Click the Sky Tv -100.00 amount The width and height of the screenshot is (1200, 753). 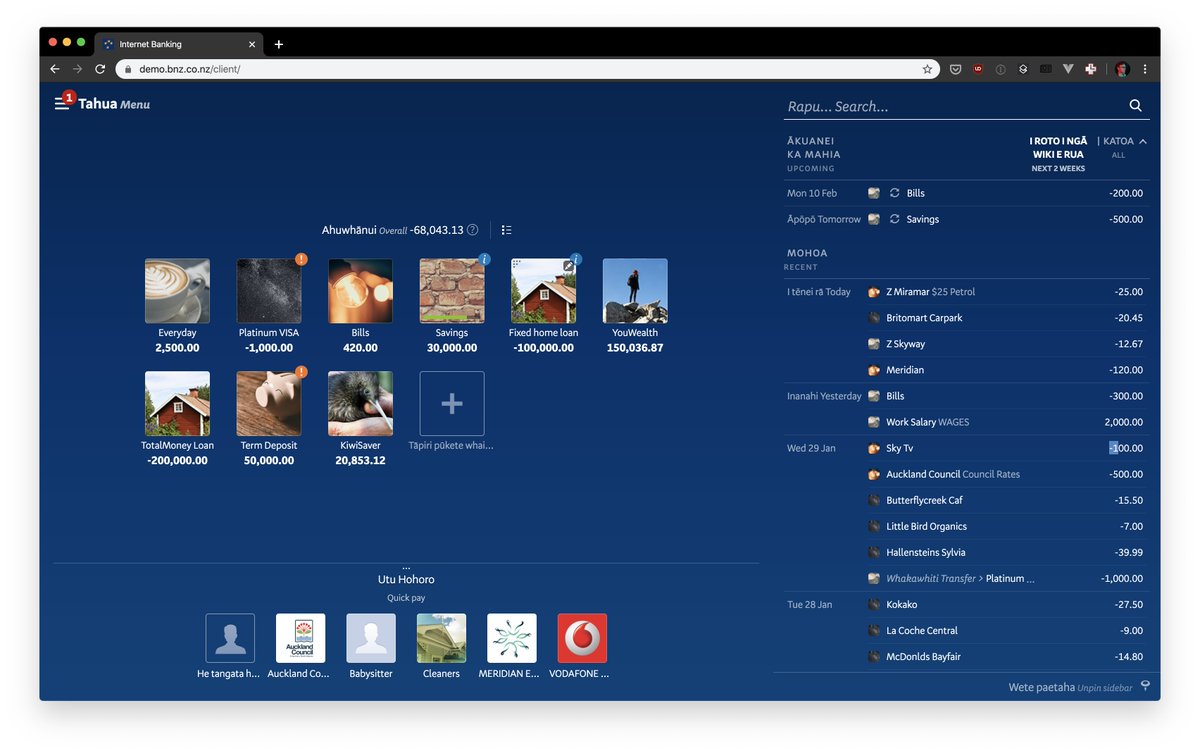[x=1126, y=448]
